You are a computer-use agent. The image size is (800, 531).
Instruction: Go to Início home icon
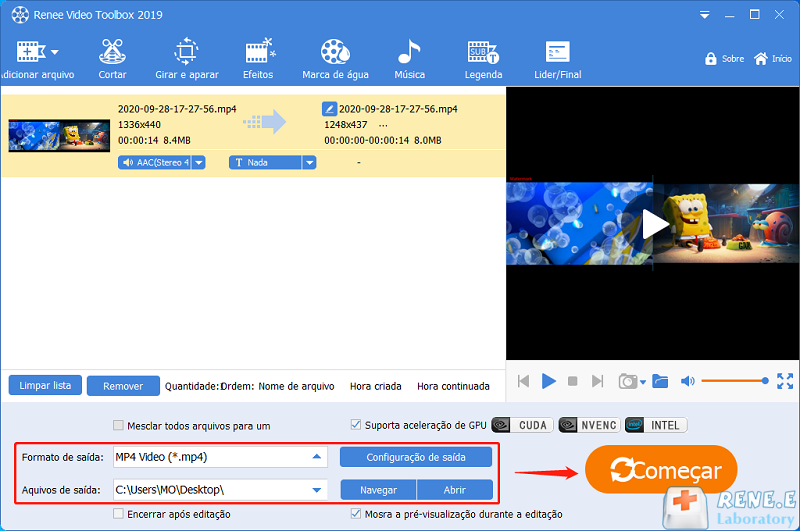coord(760,59)
